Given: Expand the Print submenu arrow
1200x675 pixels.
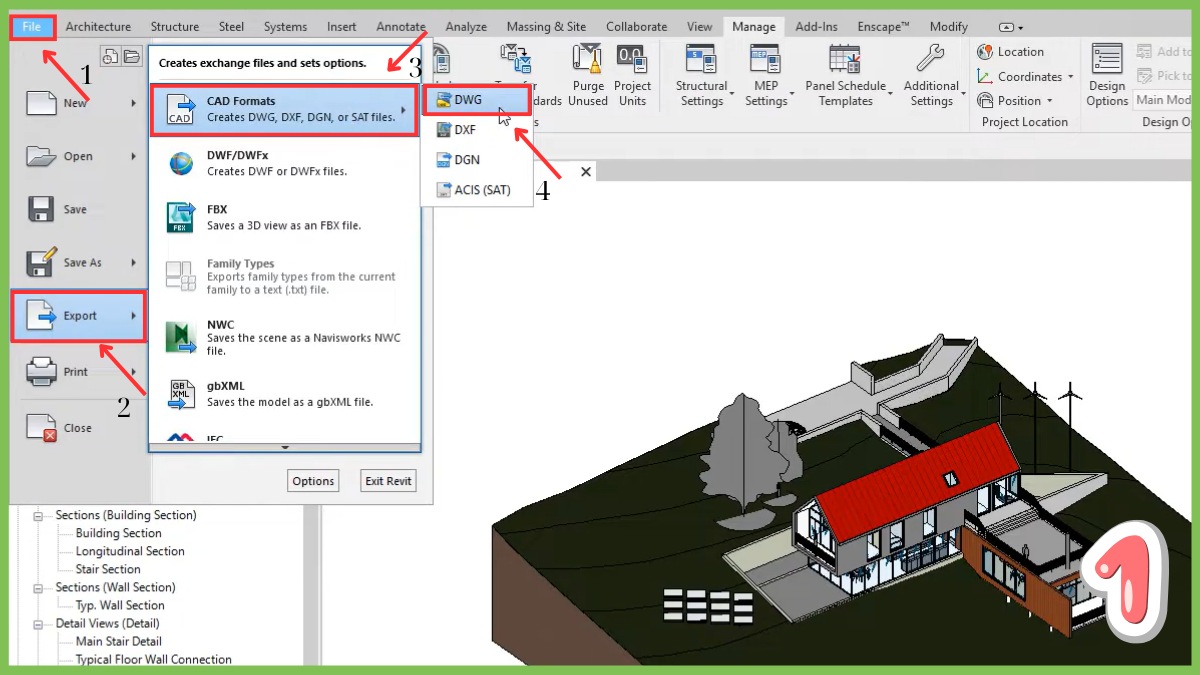Looking at the screenshot, I should tap(133, 372).
